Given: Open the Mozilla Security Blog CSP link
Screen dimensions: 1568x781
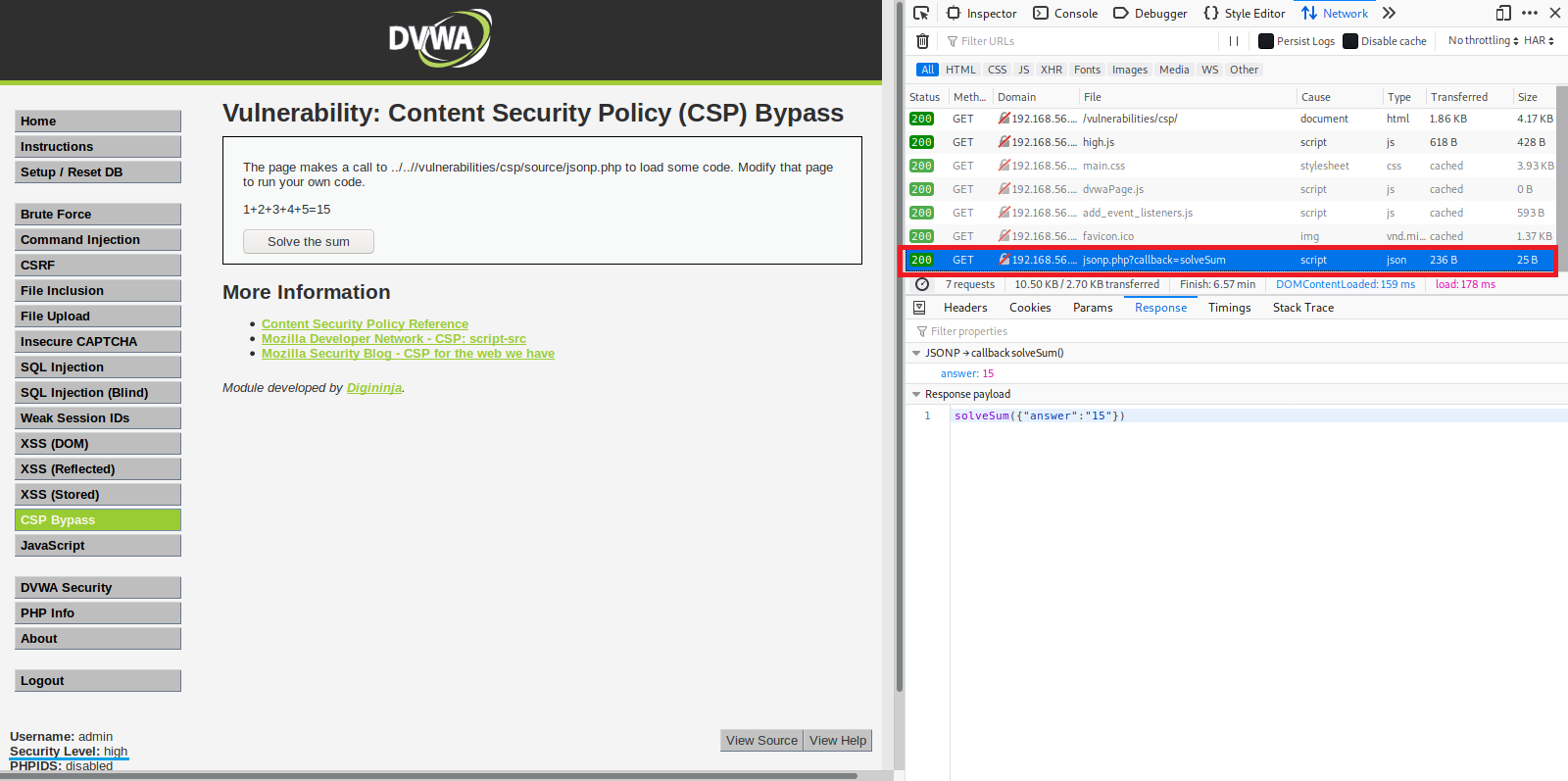Looking at the screenshot, I should [x=408, y=354].
